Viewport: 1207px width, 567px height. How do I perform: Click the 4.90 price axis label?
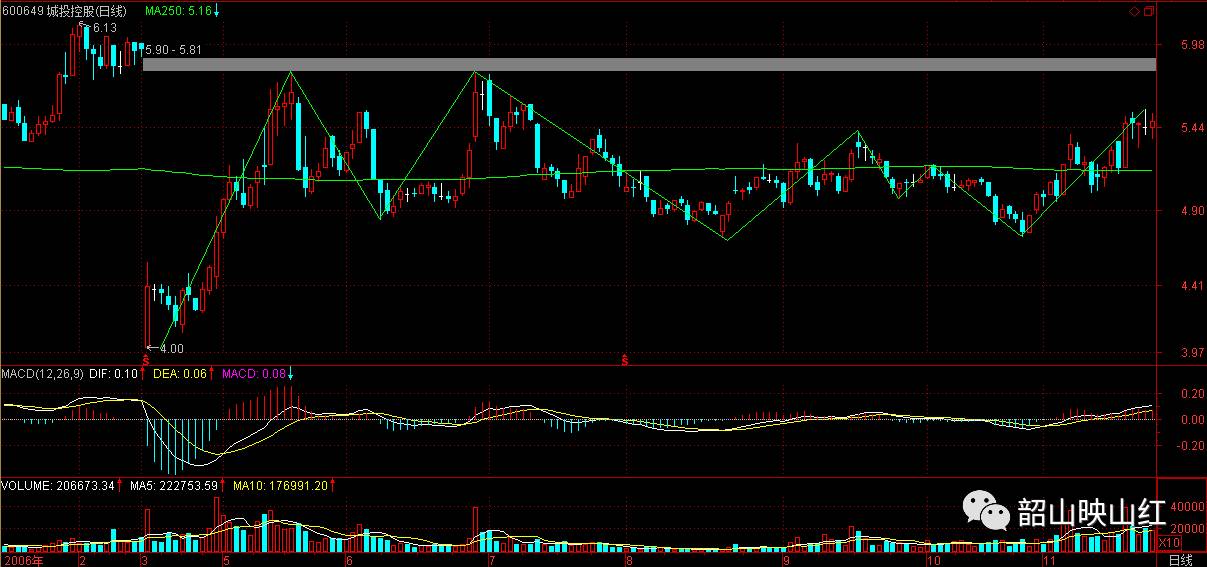pos(1192,211)
